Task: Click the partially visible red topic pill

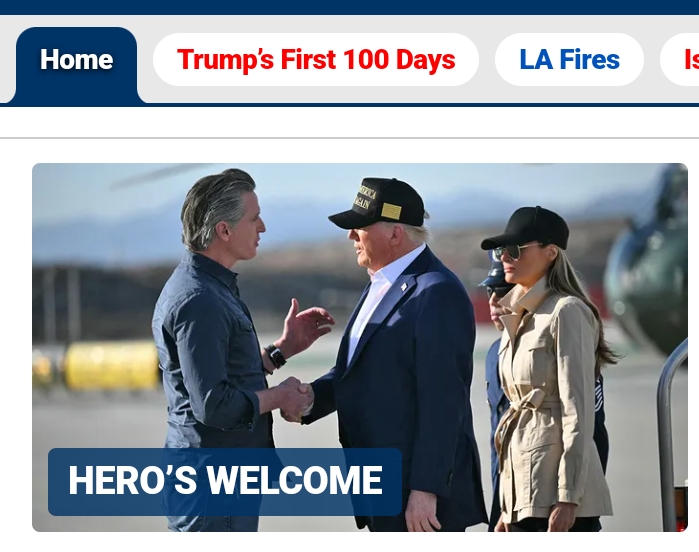Action: coord(680,59)
